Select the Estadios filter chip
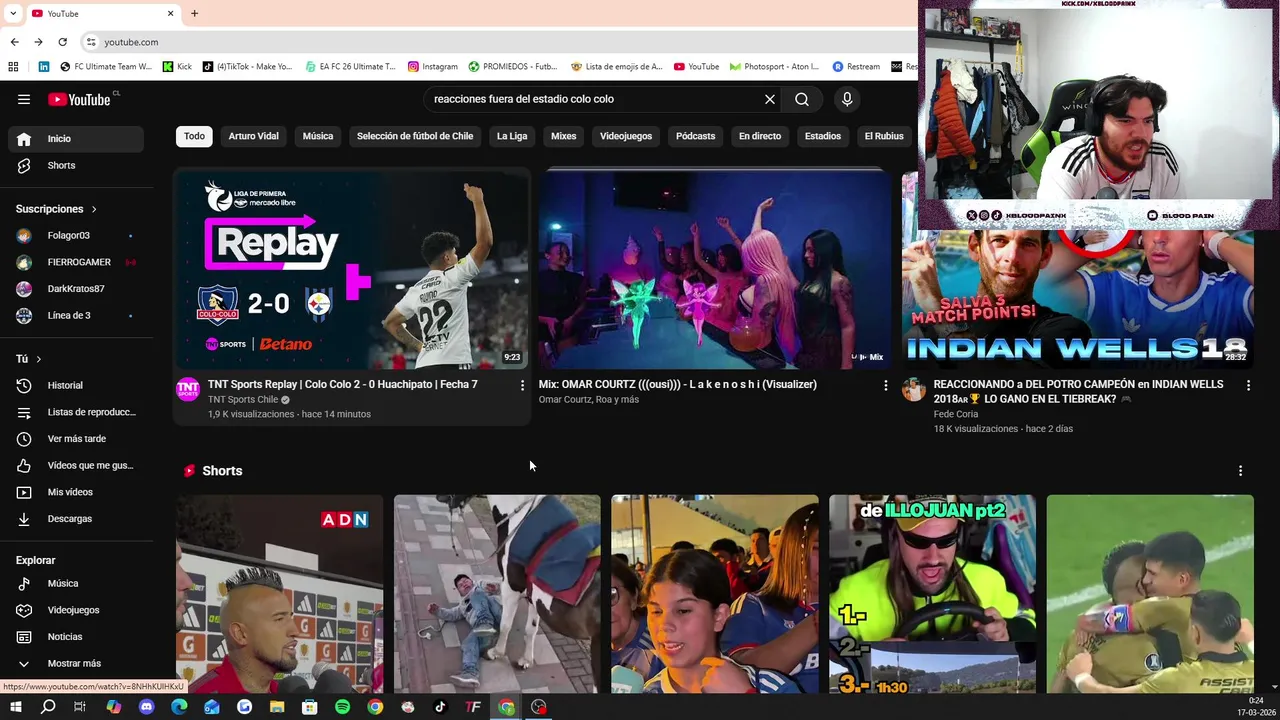Image resolution: width=1280 pixels, height=720 pixels. 823,136
